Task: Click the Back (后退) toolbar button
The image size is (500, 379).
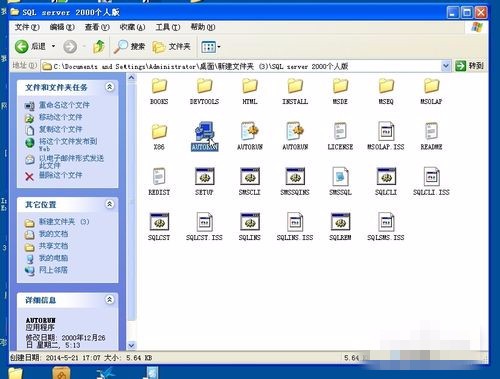Action: (x=30, y=46)
